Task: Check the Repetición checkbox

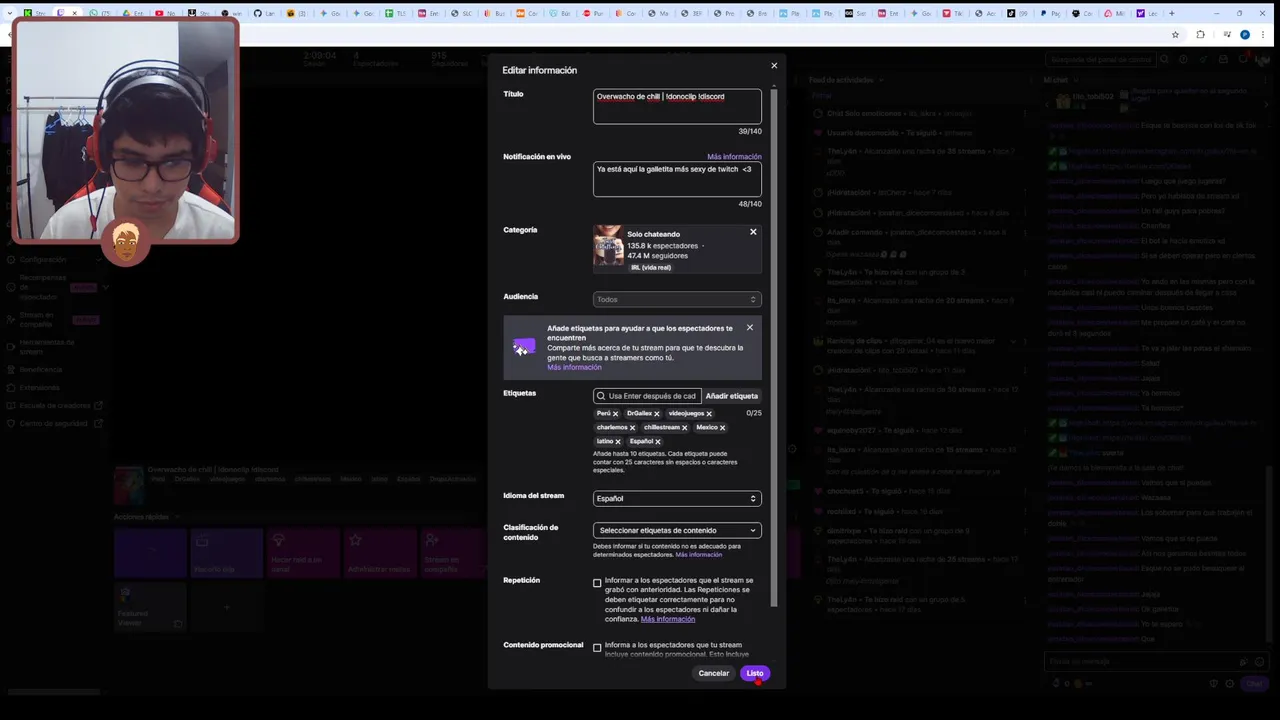Action: [x=597, y=583]
